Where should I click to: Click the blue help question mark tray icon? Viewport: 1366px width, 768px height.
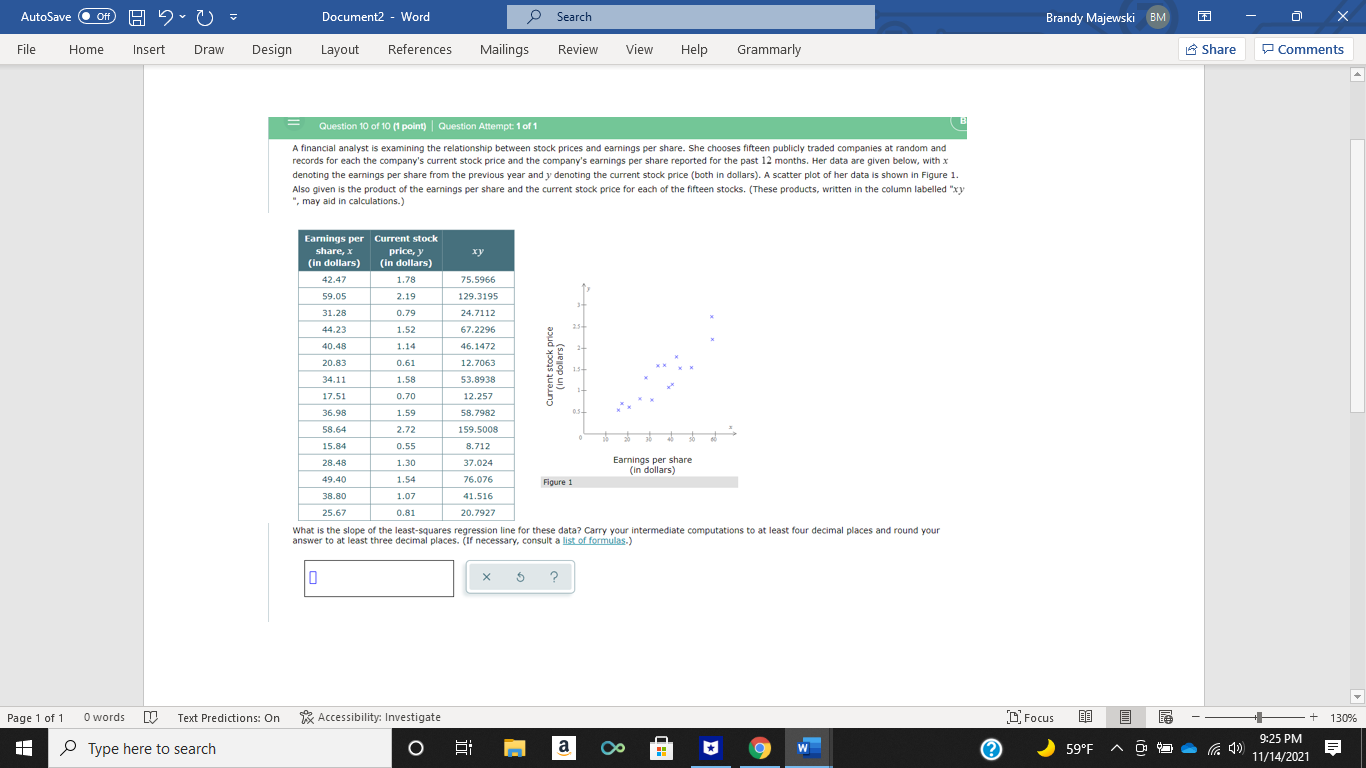coord(991,748)
